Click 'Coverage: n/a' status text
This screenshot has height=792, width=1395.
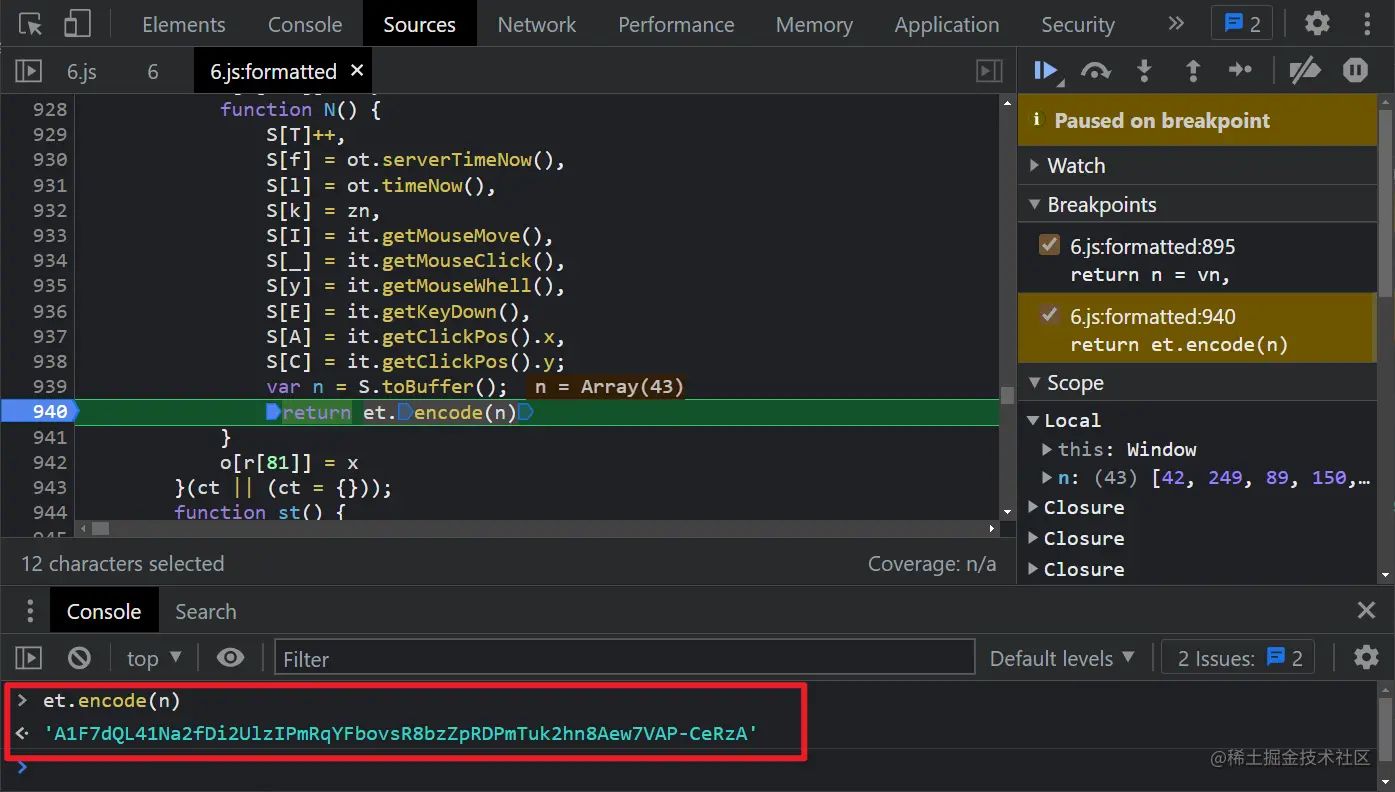(932, 563)
